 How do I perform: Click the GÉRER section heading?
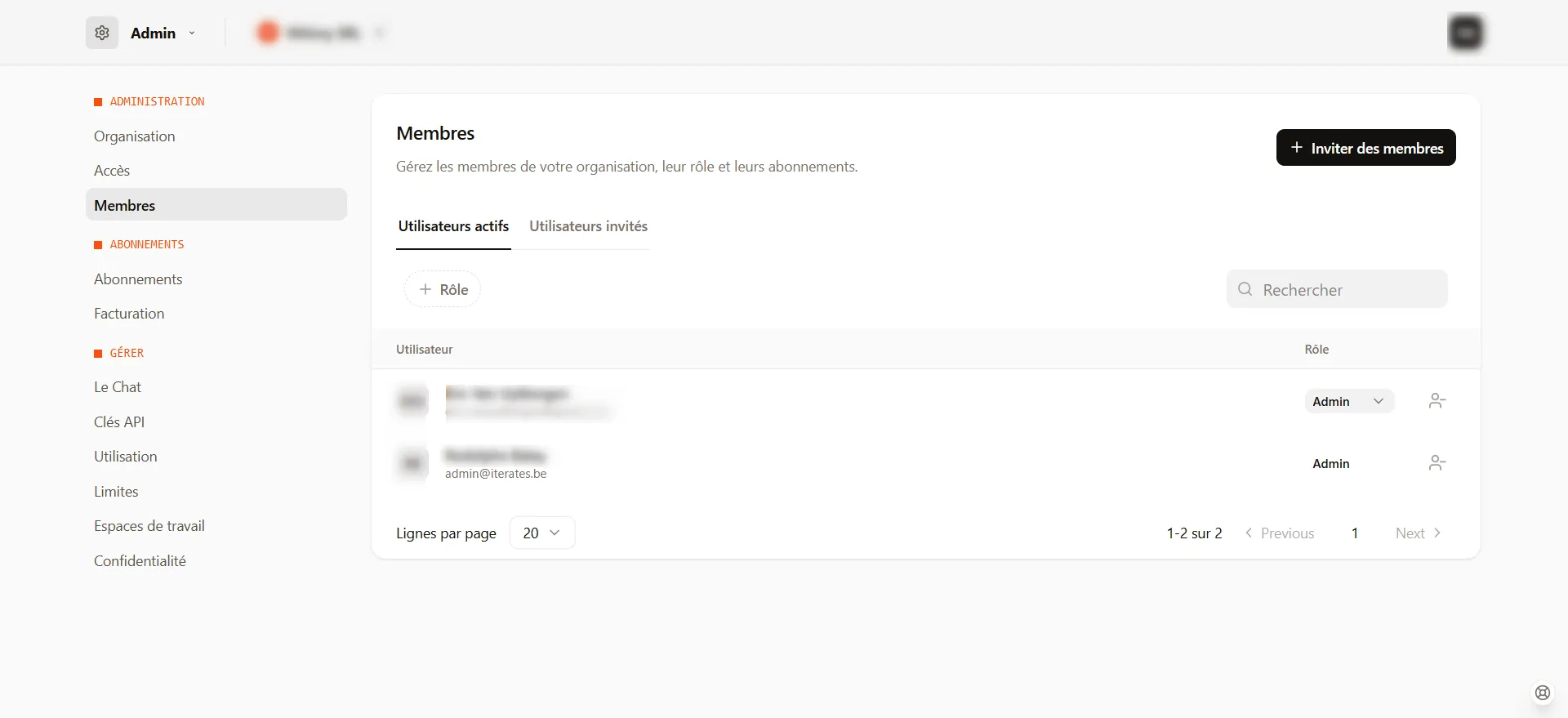[x=127, y=353]
